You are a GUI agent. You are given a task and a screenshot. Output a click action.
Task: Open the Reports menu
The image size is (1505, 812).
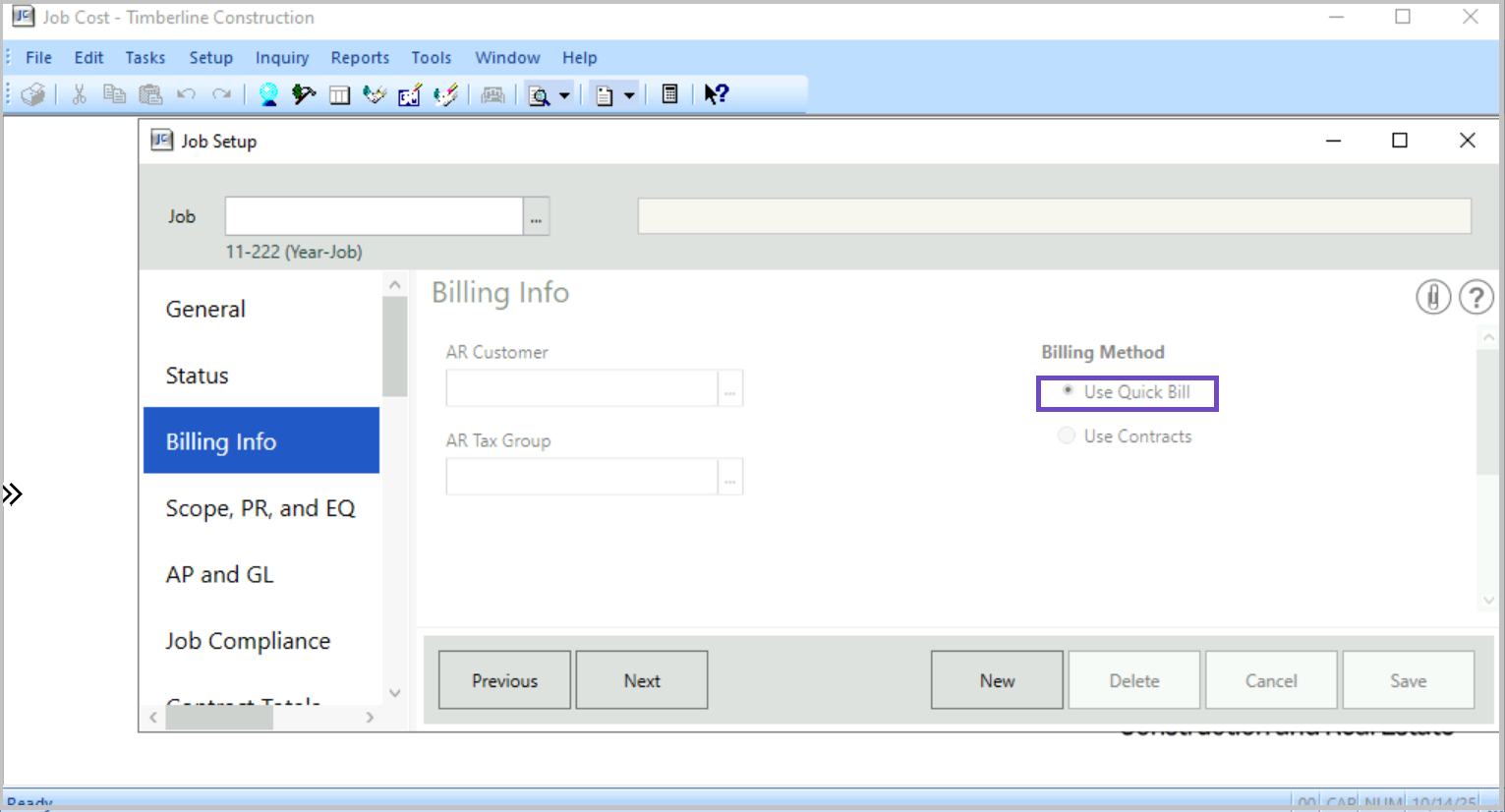[x=360, y=58]
